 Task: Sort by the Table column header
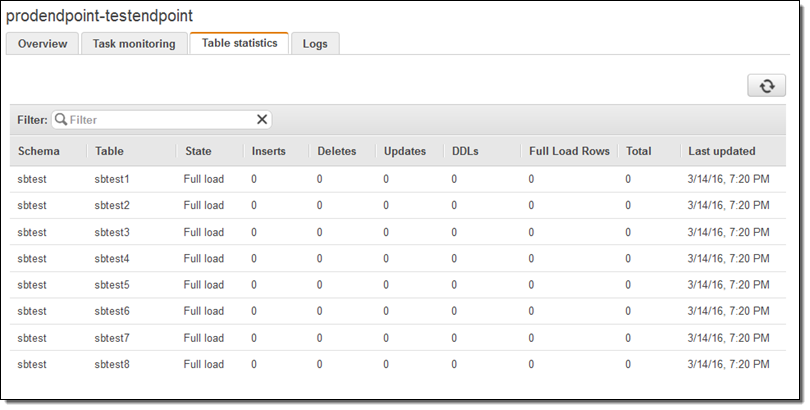(110, 151)
